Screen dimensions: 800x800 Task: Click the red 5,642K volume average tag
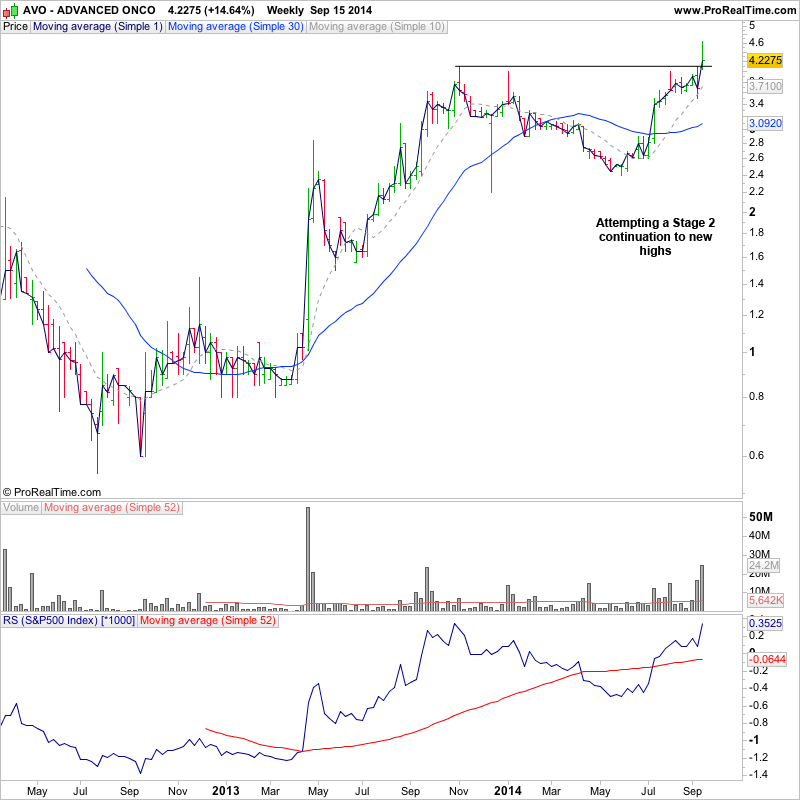(765, 601)
